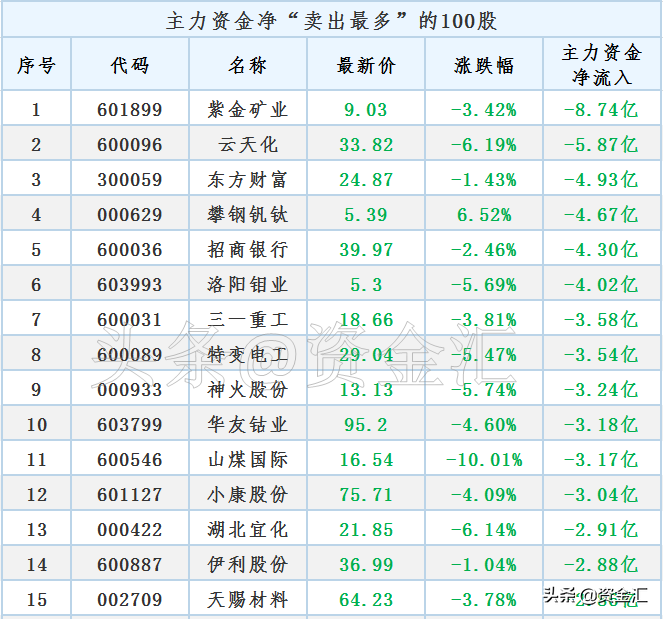Click latest price 75.71
This screenshot has width=663, height=619.
[x=366, y=495]
